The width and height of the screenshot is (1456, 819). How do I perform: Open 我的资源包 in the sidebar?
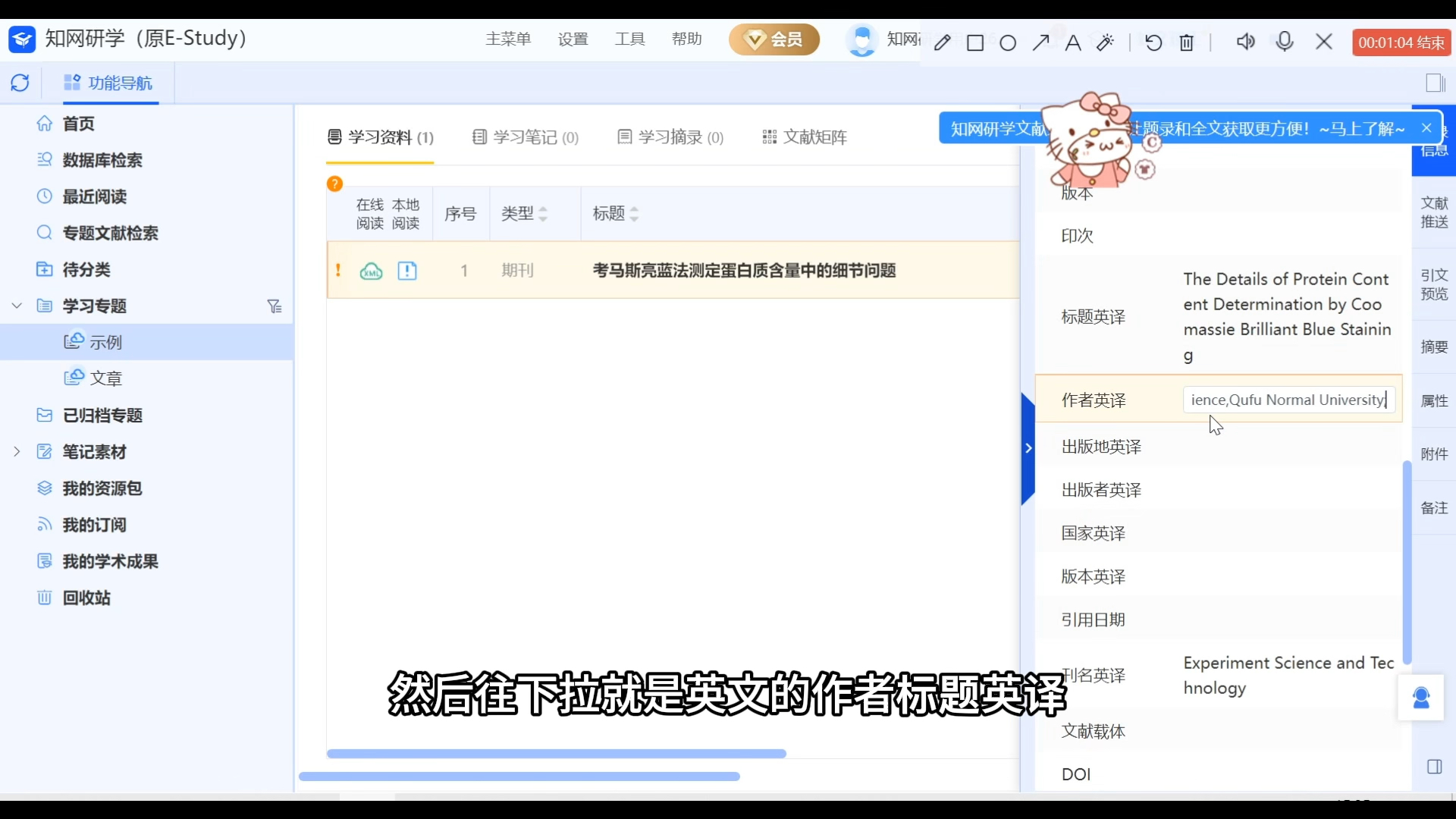point(102,488)
